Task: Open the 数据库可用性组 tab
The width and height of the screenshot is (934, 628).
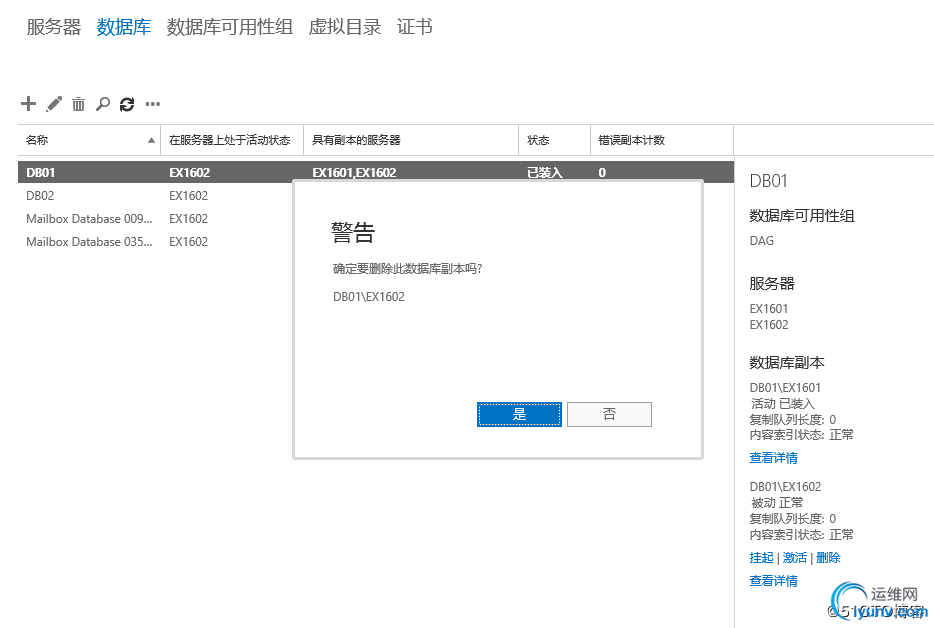Action: tap(229, 27)
